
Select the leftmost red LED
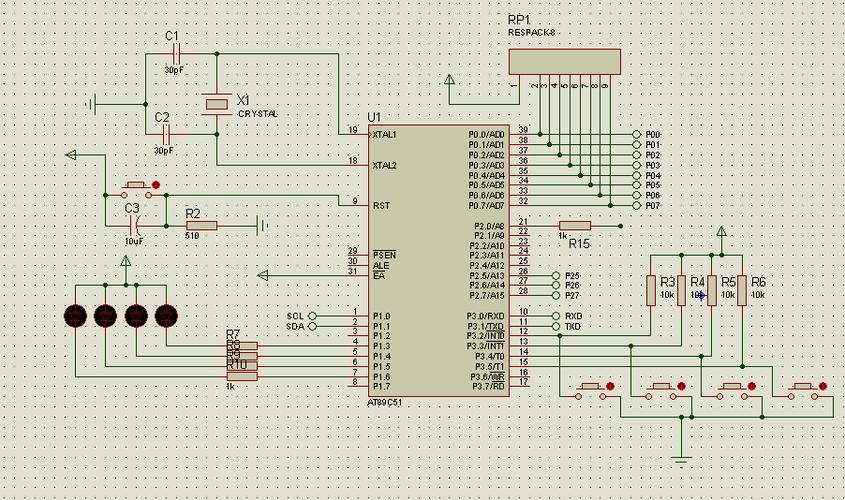point(76,316)
